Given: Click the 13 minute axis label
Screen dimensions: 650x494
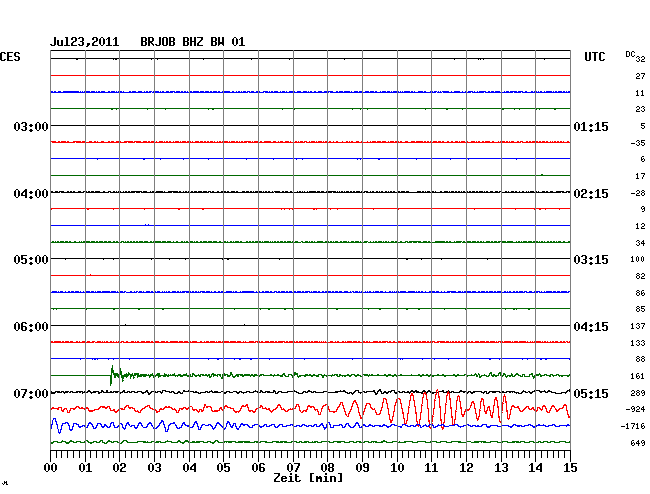Looking at the screenshot, I should tap(501, 468).
